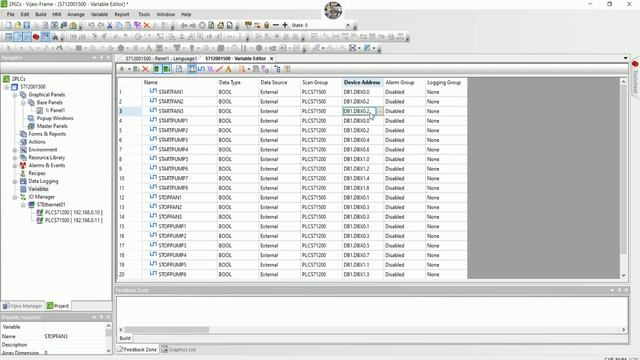This screenshot has width=640, height=360.
Task: Switch to the Vijeo-Manager tab
Action: [x=23, y=306]
